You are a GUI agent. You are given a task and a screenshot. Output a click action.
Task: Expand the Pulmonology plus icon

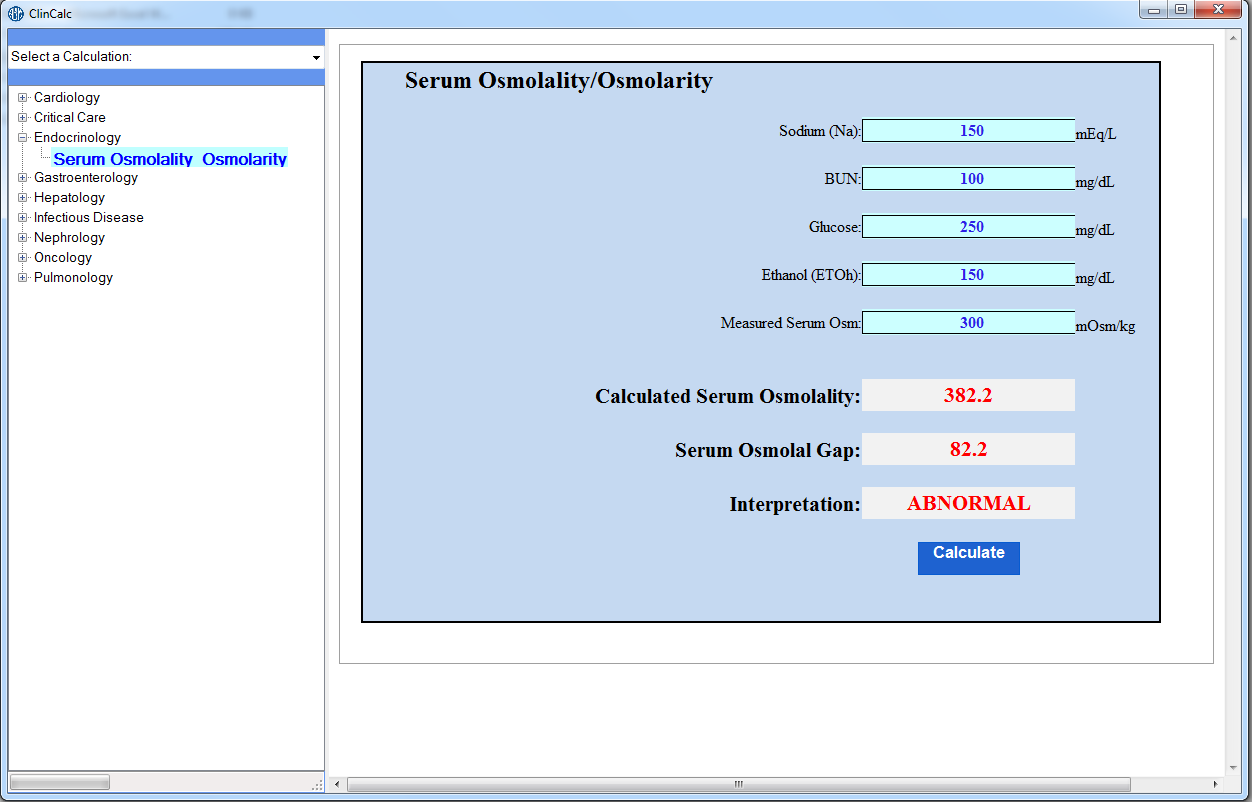point(22,278)
